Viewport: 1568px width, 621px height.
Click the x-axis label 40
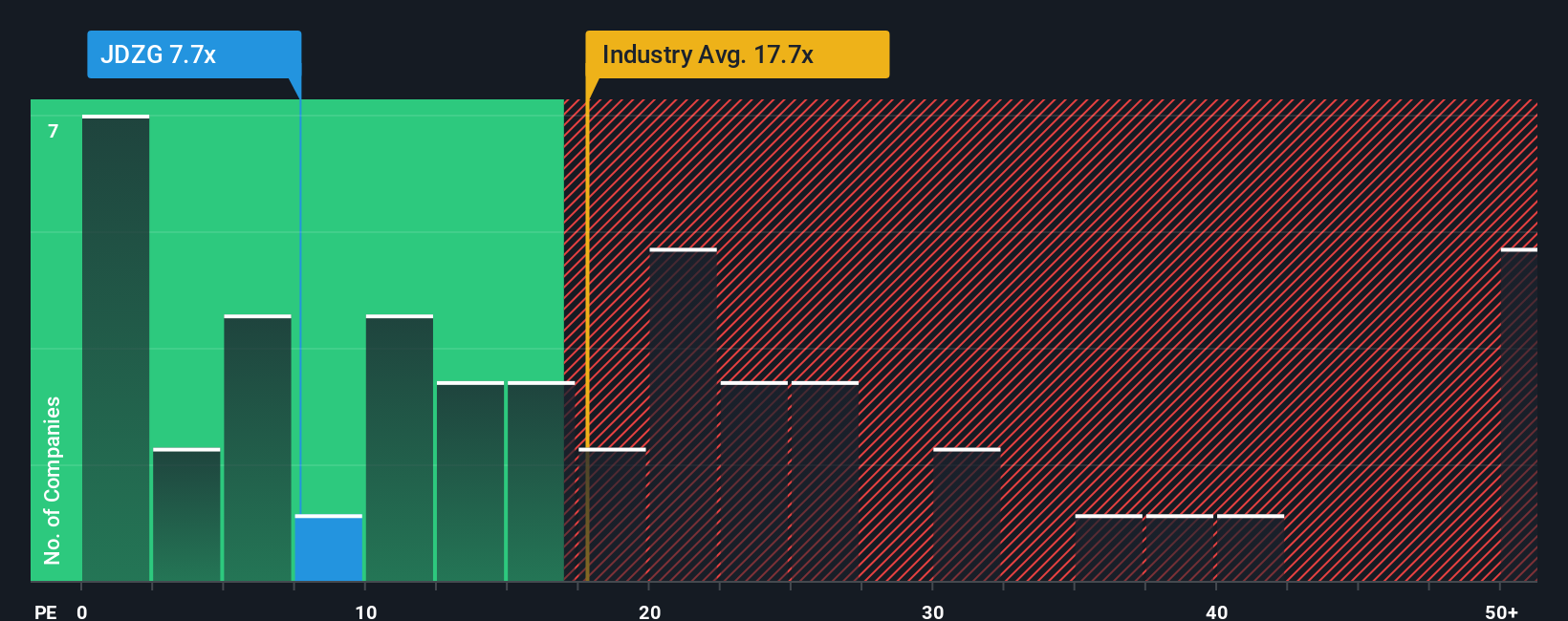[x=1216, y=611]
